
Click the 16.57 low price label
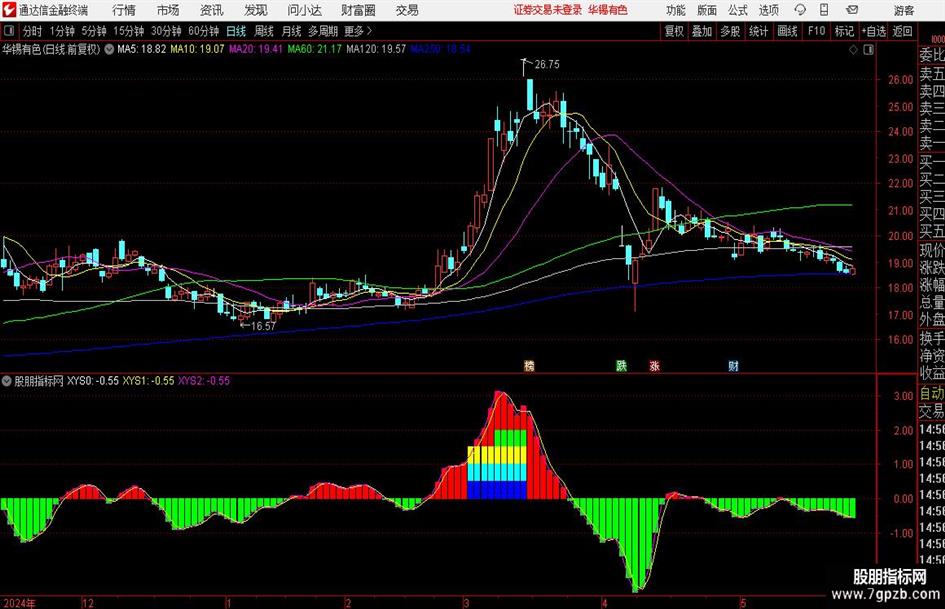263,326
